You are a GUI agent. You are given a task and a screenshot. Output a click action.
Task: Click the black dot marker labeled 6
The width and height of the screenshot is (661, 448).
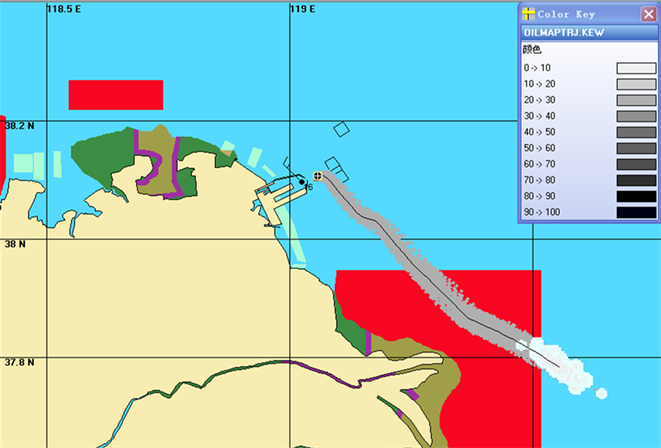pos(302,182)
